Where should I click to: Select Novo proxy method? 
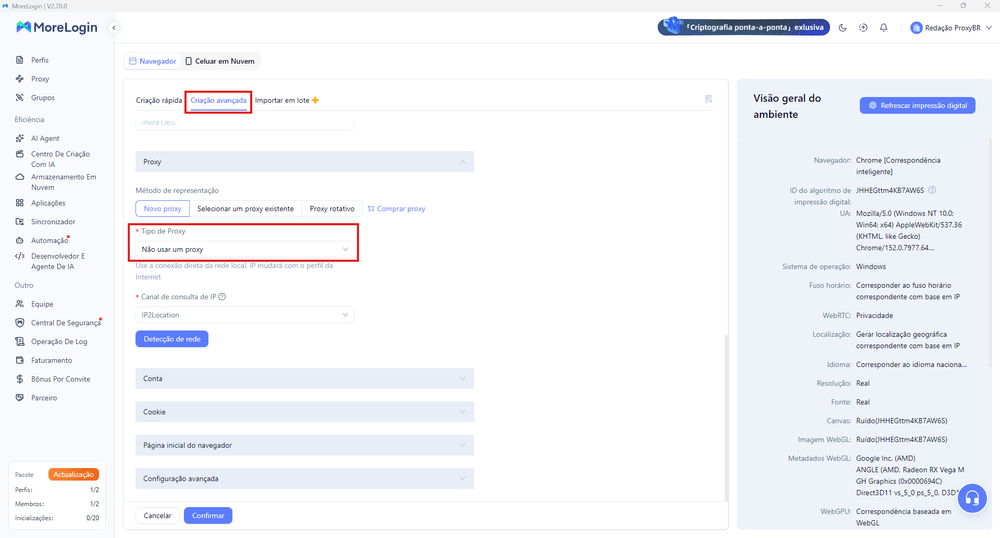(x=162, y=208)
